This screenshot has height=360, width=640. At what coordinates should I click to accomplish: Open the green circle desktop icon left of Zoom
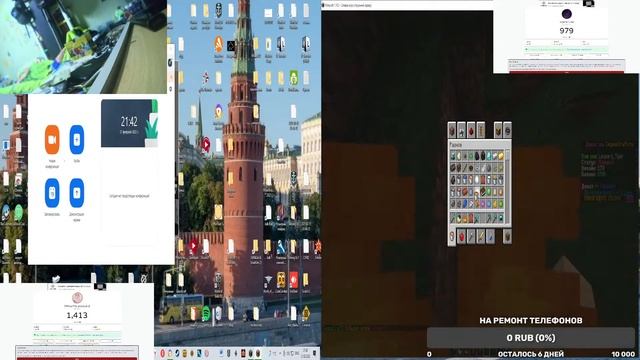click(x=19, y=213)
